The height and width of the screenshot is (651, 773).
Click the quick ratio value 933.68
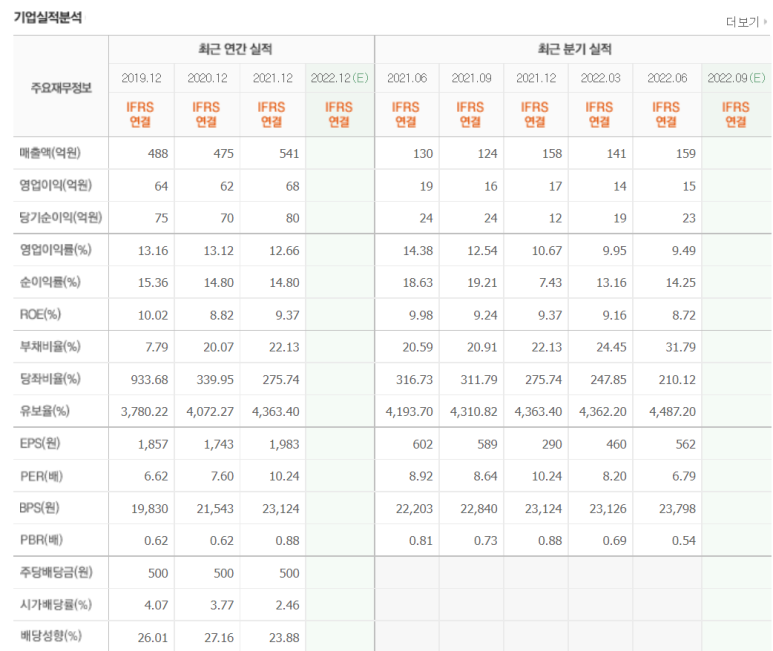(x=149, y=380)
